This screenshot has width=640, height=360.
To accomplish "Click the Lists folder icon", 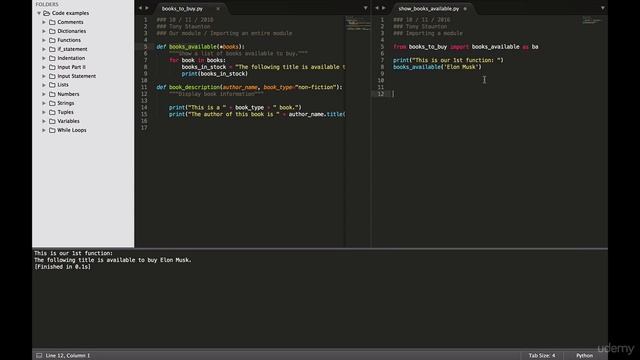I will click(52, 85).
